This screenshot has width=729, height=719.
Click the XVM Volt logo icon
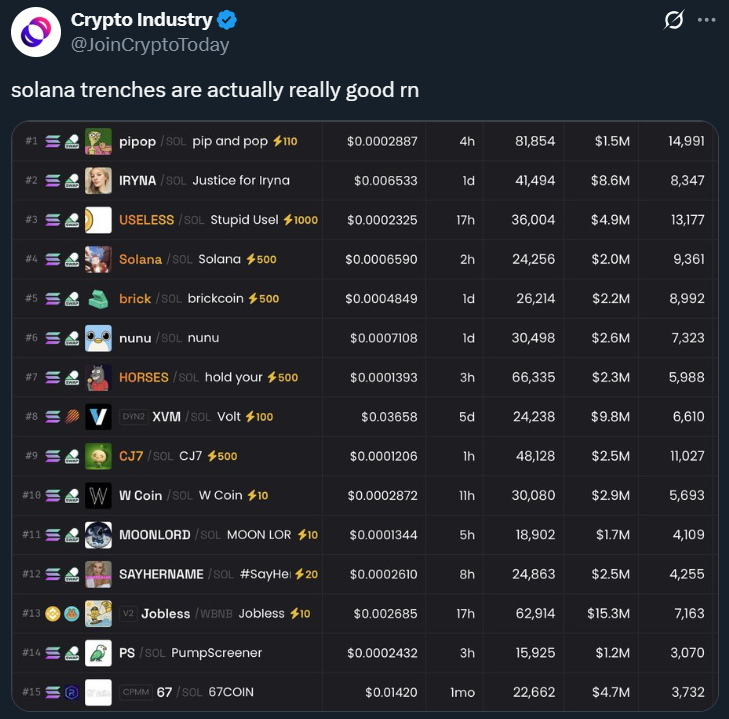pyautogui.click(x=98, y=417)
